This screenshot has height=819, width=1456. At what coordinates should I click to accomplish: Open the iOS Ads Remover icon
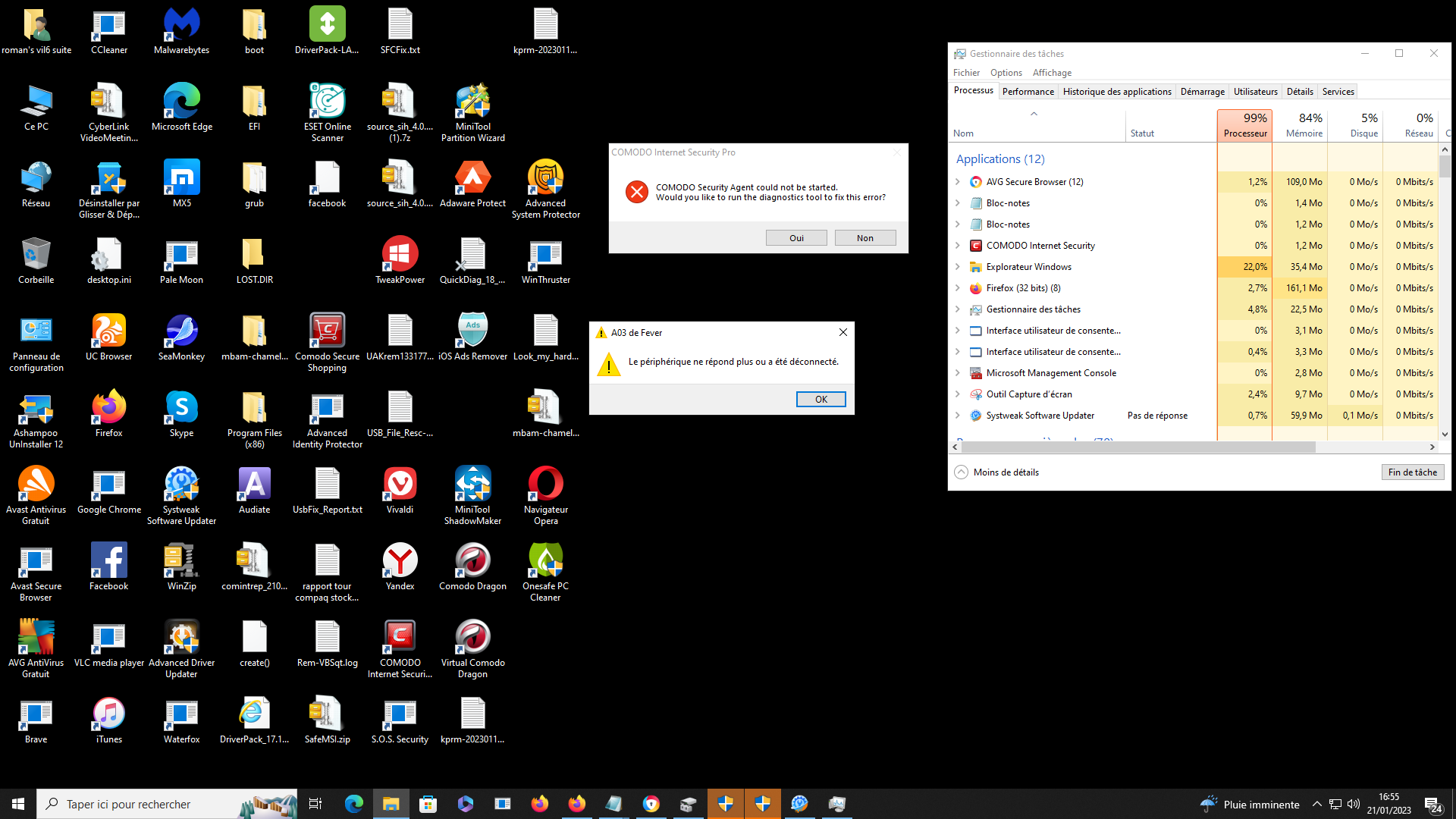click(x=472, y=337)
